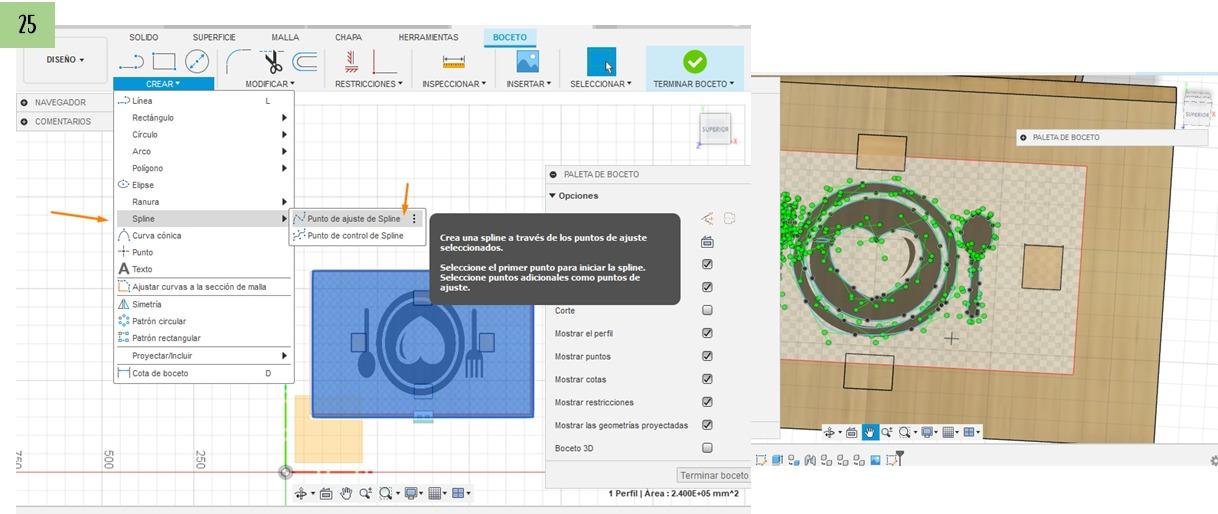Collapse the Opciones section in palette
Screen dimensions: 1218x514
553,195
